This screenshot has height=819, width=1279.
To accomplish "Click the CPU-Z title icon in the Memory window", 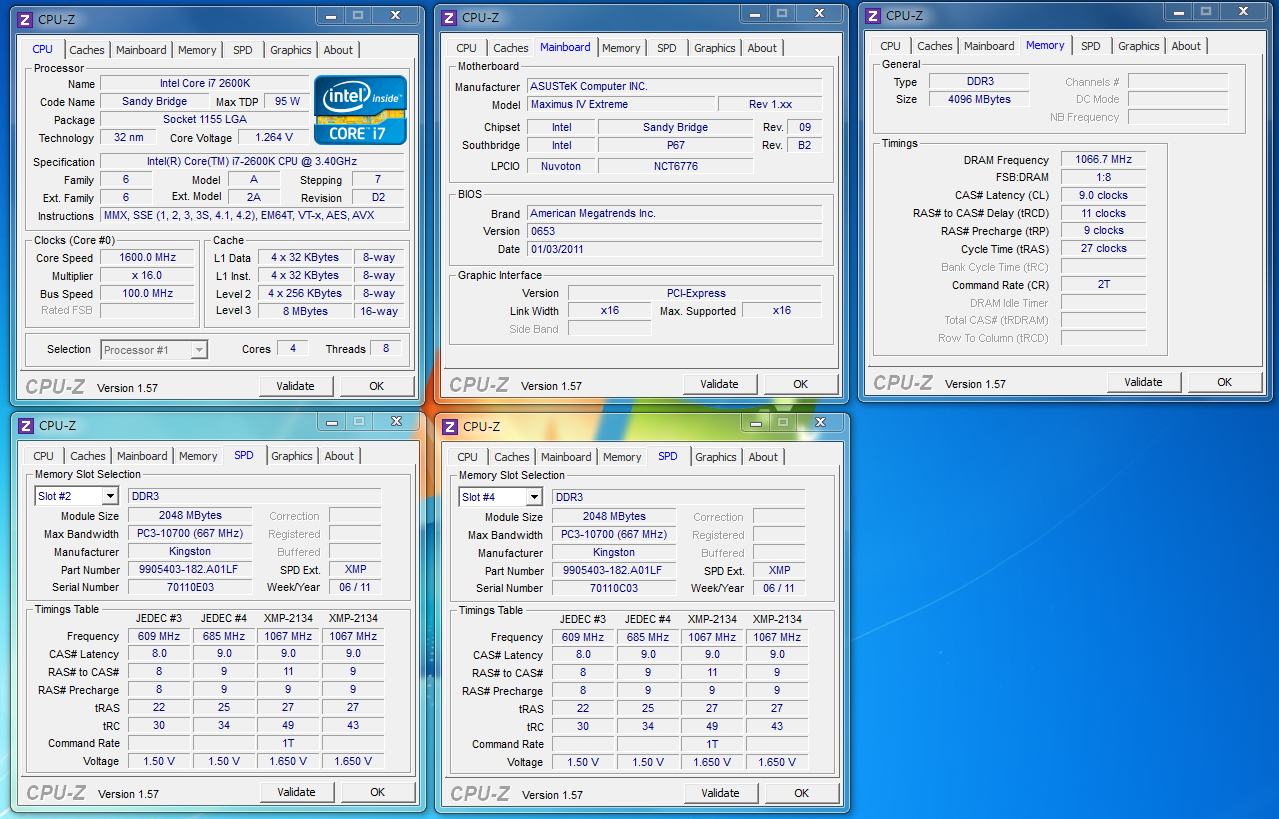I will coord(873,15).
